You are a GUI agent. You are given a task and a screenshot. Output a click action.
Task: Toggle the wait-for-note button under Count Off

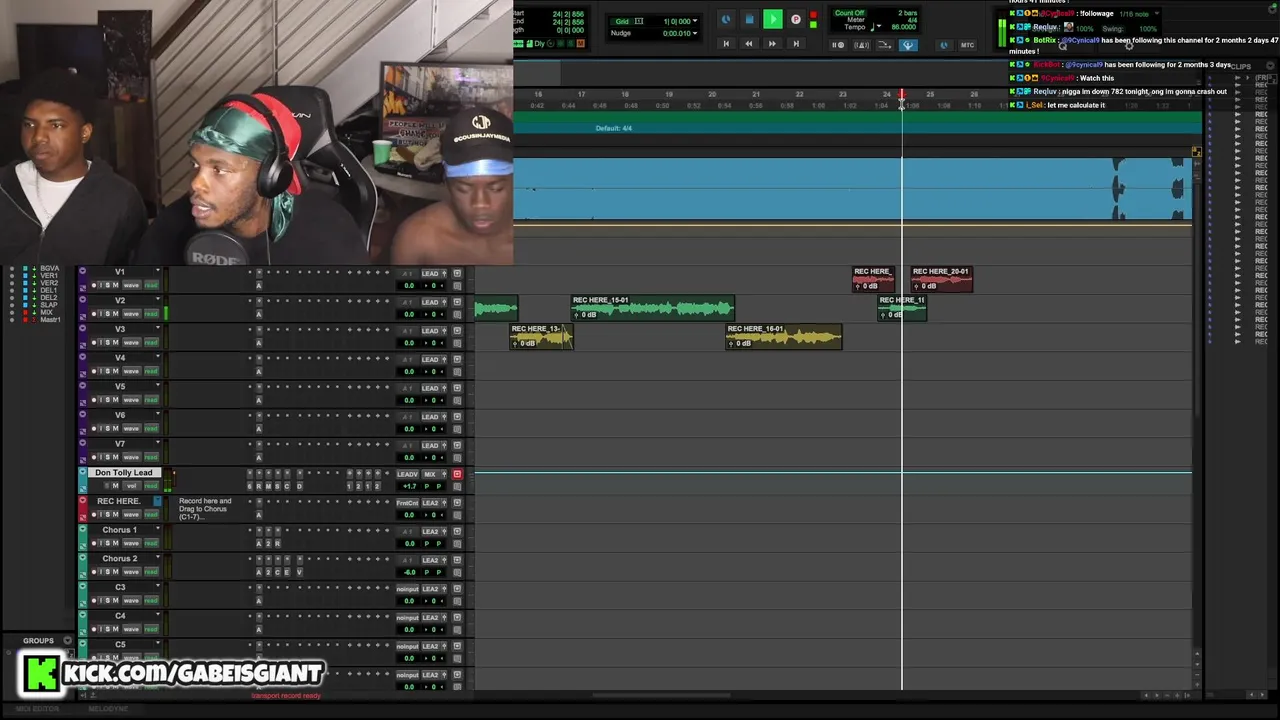839,45
